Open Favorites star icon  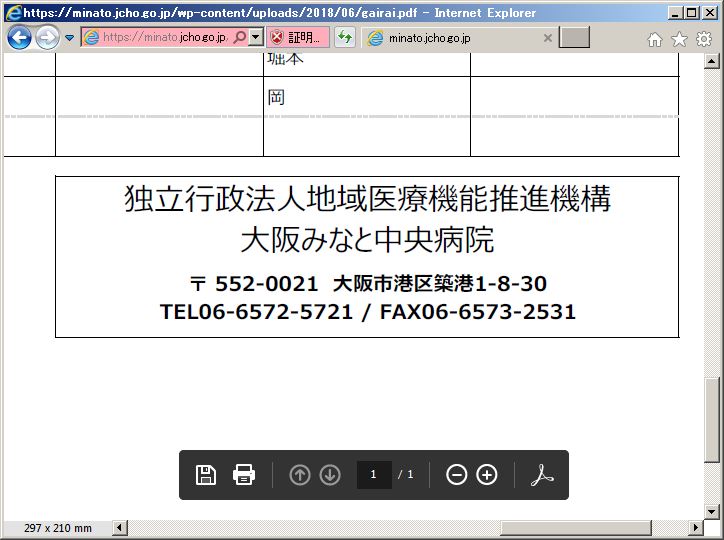click(x=679, y=39)
